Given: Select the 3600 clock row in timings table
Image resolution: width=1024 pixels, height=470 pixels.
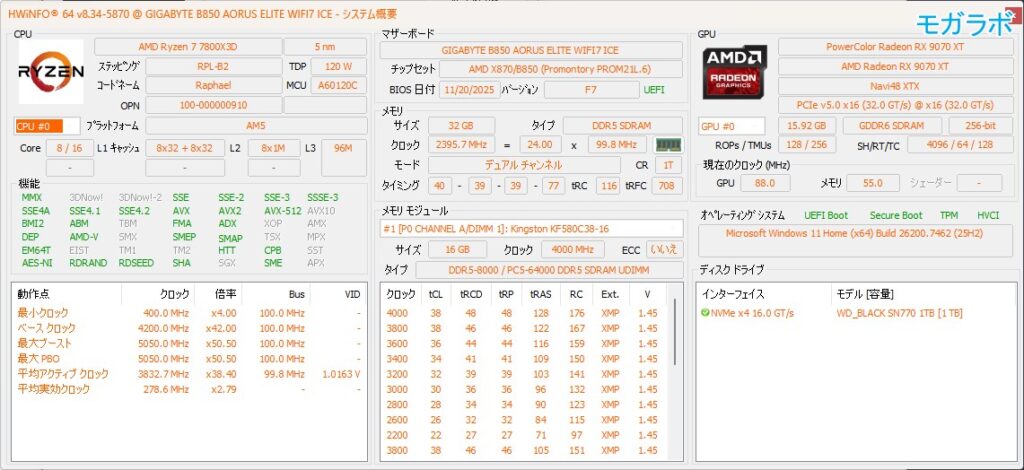Looking at the screenshot, I should click(x=526, y=343).
